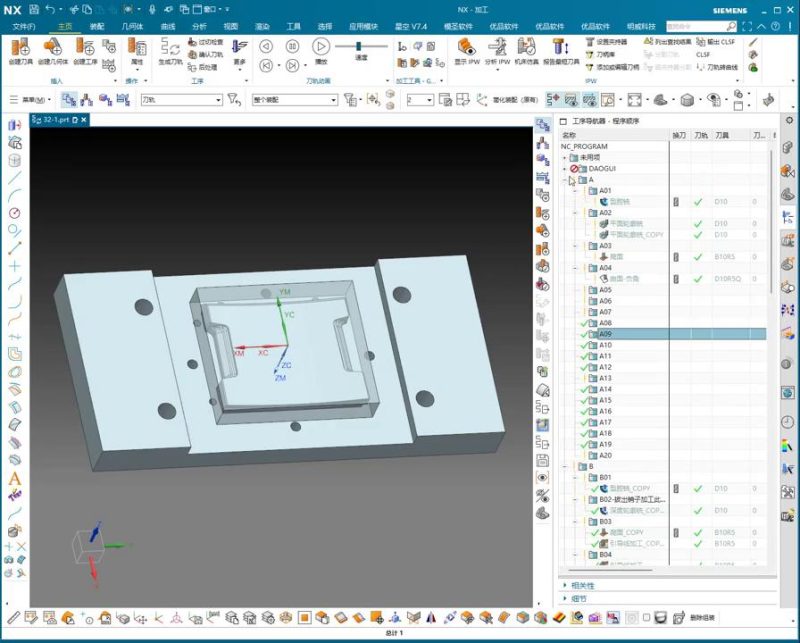Click the 删除组装 button in bottom toolbar
This screenshot has width=800, height=643.
pos(702,617)
